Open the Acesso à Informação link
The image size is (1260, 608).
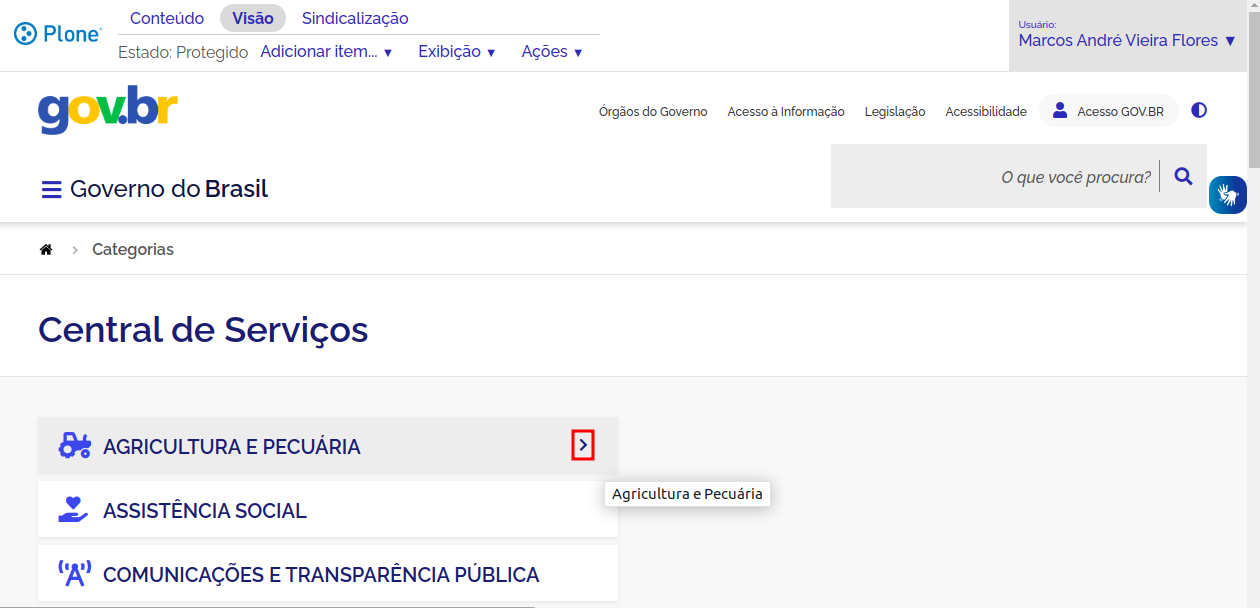(x=786, y=112)
